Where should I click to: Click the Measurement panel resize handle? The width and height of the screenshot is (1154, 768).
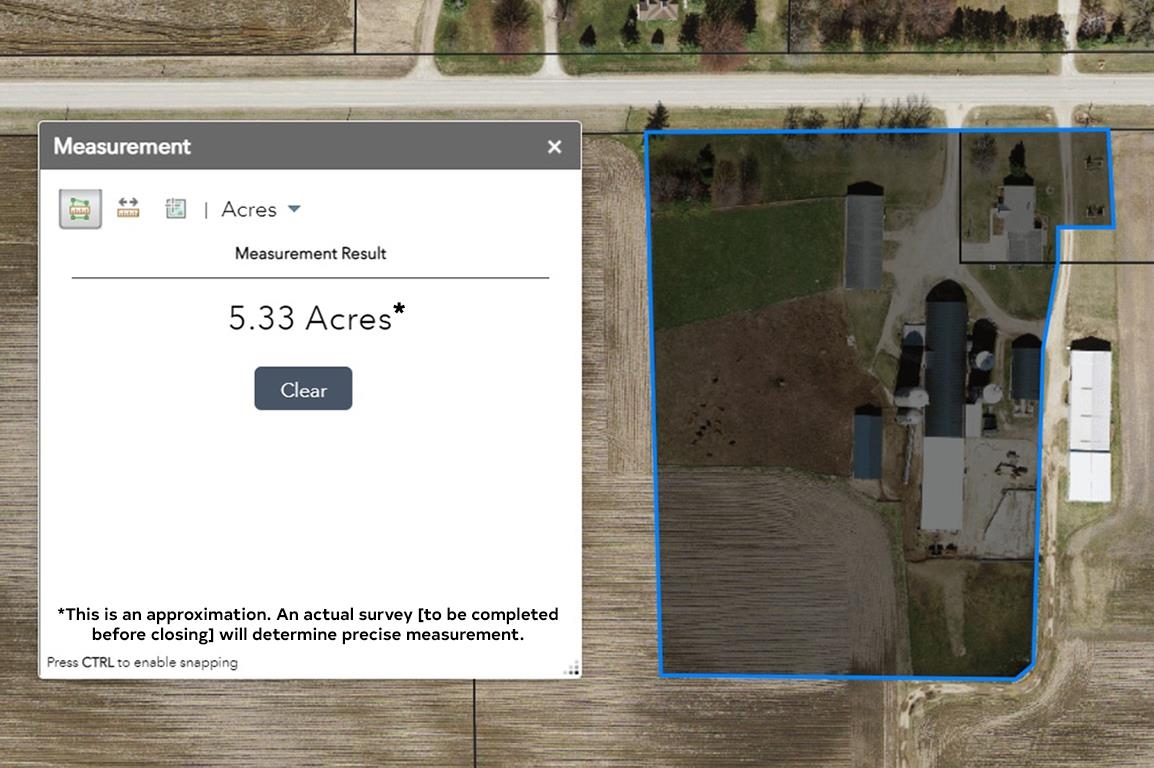tap(572, 669)
